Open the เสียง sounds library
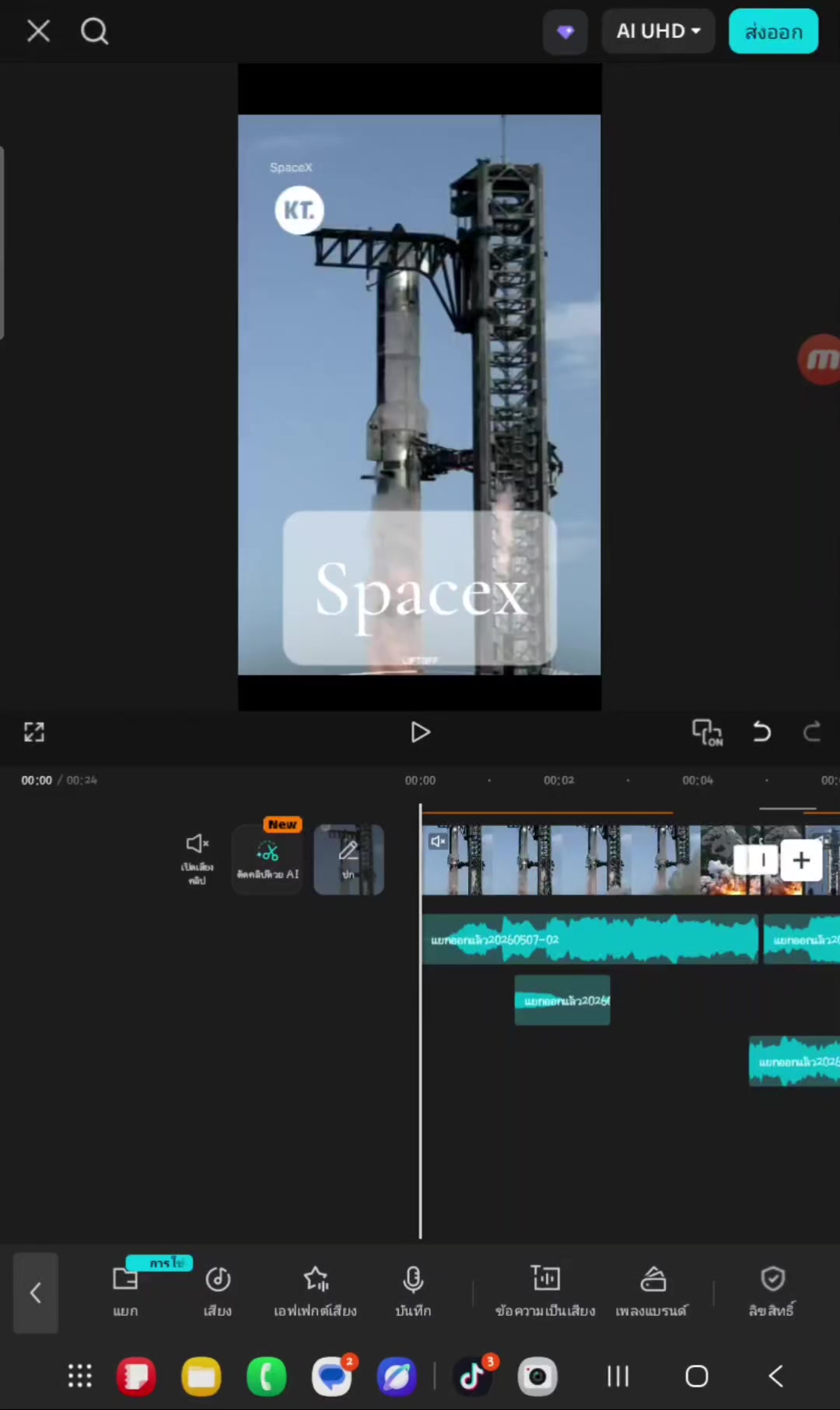 tap(218, 1292)
